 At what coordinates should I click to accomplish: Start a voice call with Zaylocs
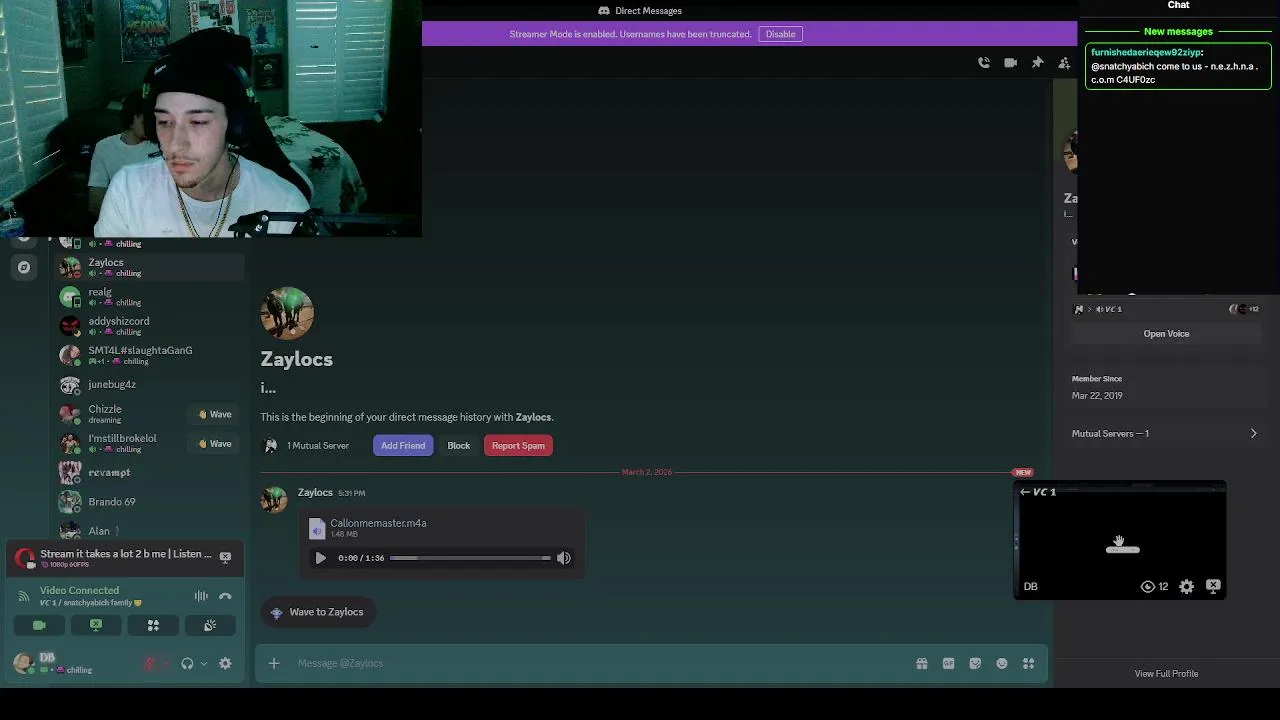tap(984, 63)
